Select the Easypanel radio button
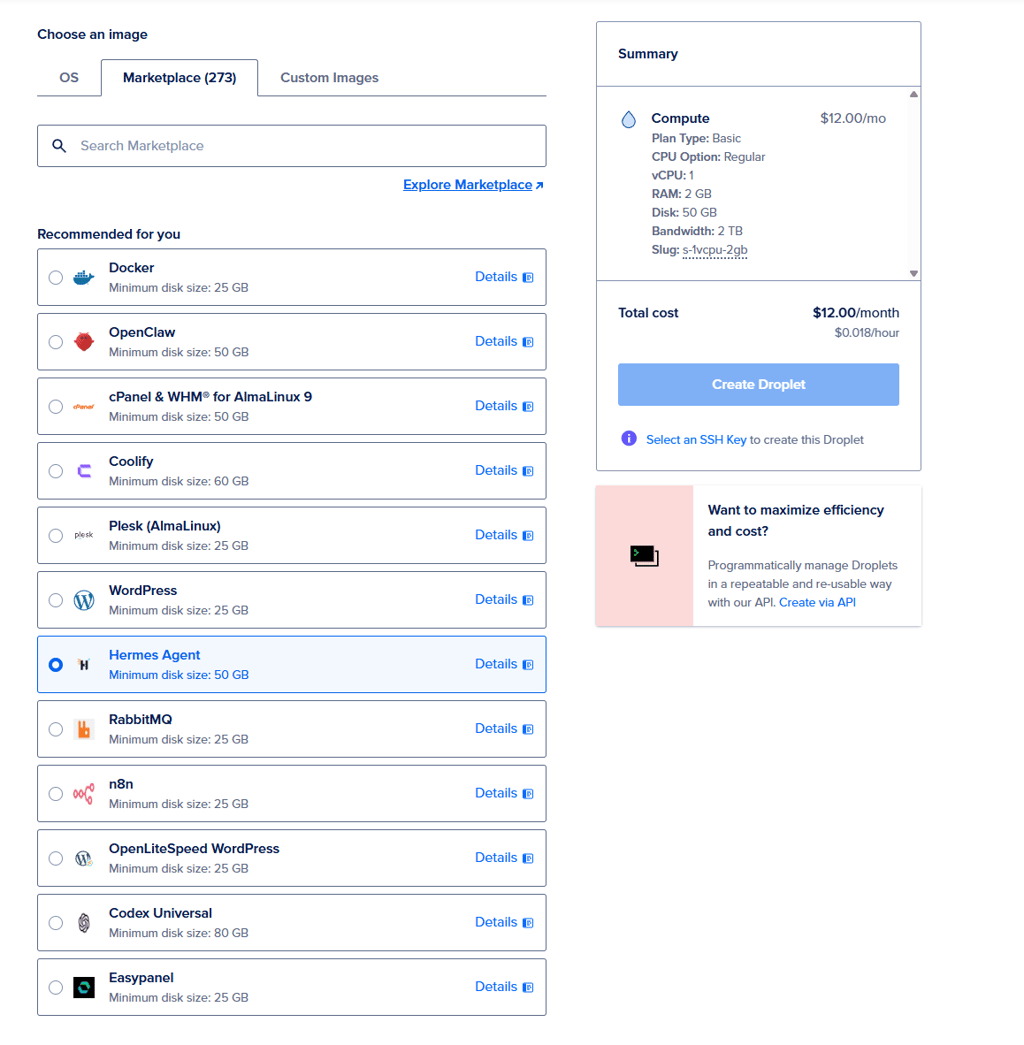Screen dimensions: 1024x1045 pyautogui.click(x=56, y=987)
